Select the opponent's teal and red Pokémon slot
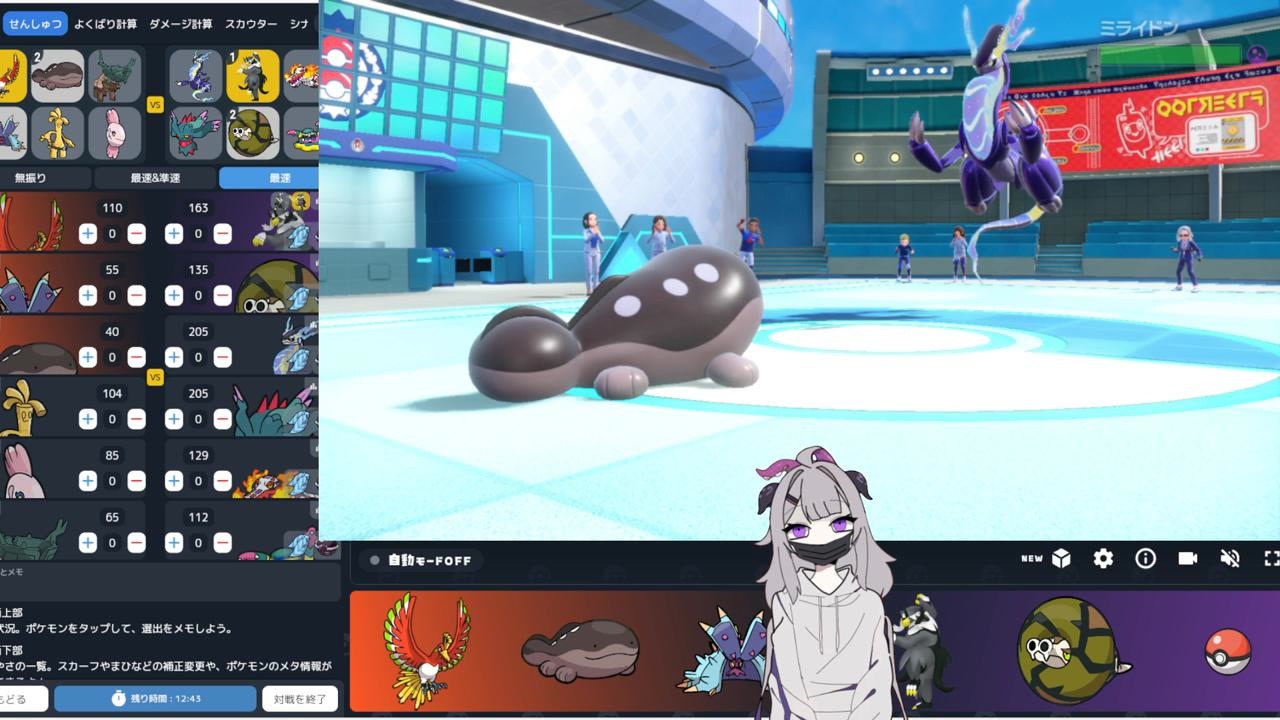This screenshot has width=1280, height=720. point(196,133)
